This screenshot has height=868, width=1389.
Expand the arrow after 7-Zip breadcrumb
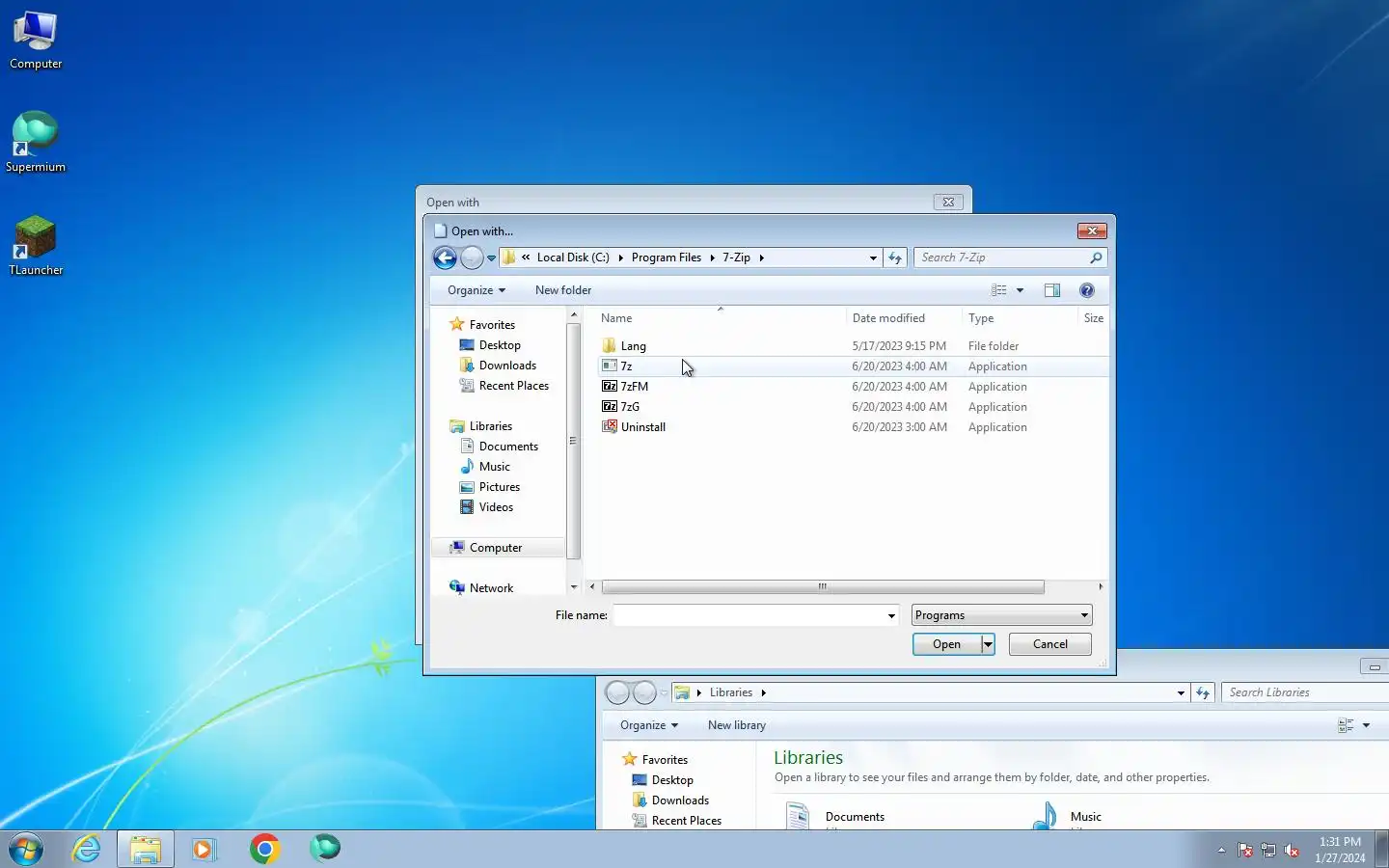[x=761, y=258]
